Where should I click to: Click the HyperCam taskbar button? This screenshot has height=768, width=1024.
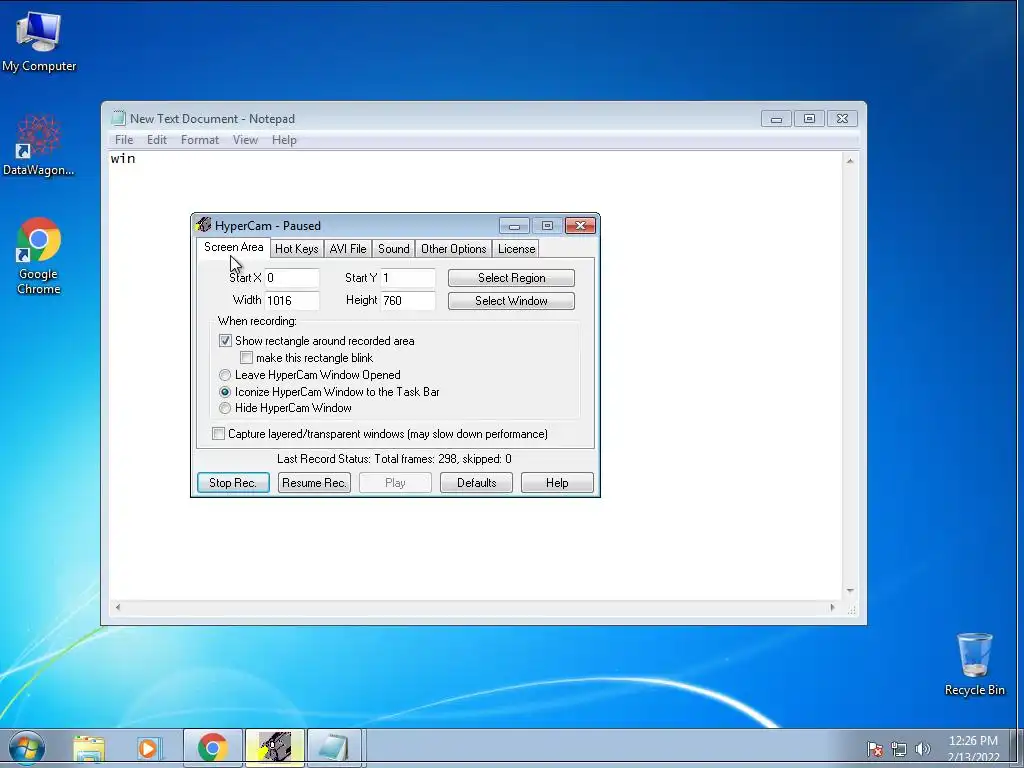(x=275, y=748)
